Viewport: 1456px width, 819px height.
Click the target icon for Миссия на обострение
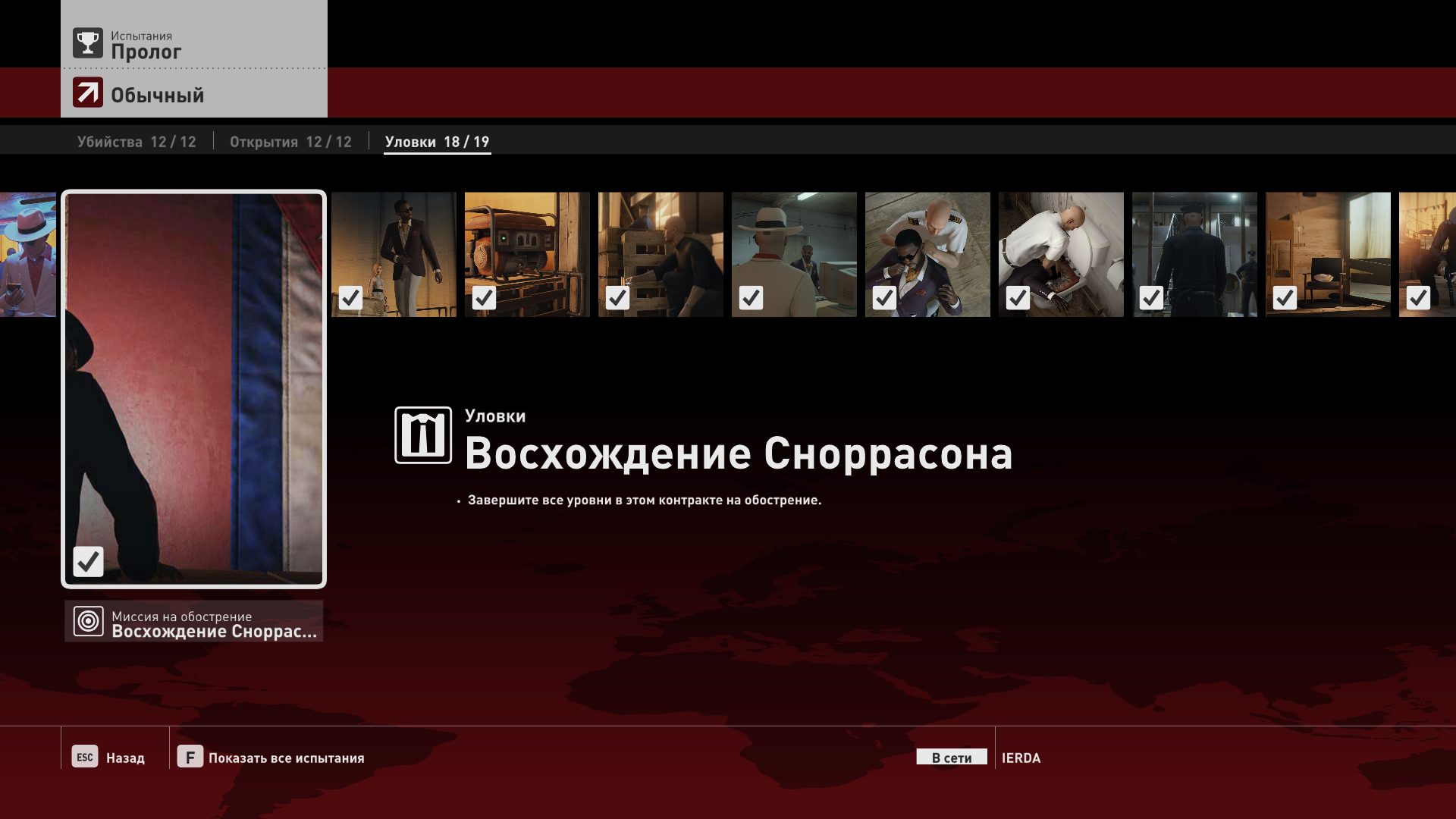click(88, 622)
